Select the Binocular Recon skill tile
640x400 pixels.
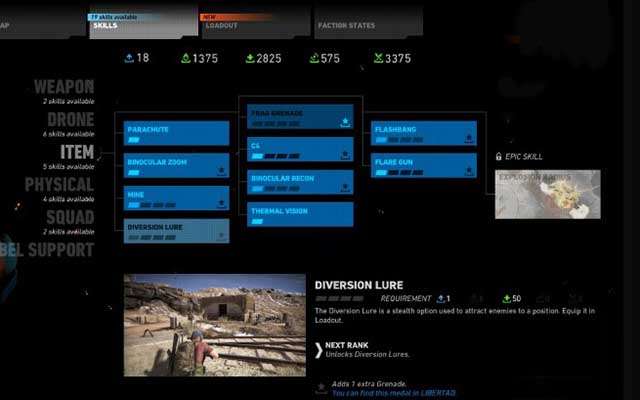tap(300, 182)
